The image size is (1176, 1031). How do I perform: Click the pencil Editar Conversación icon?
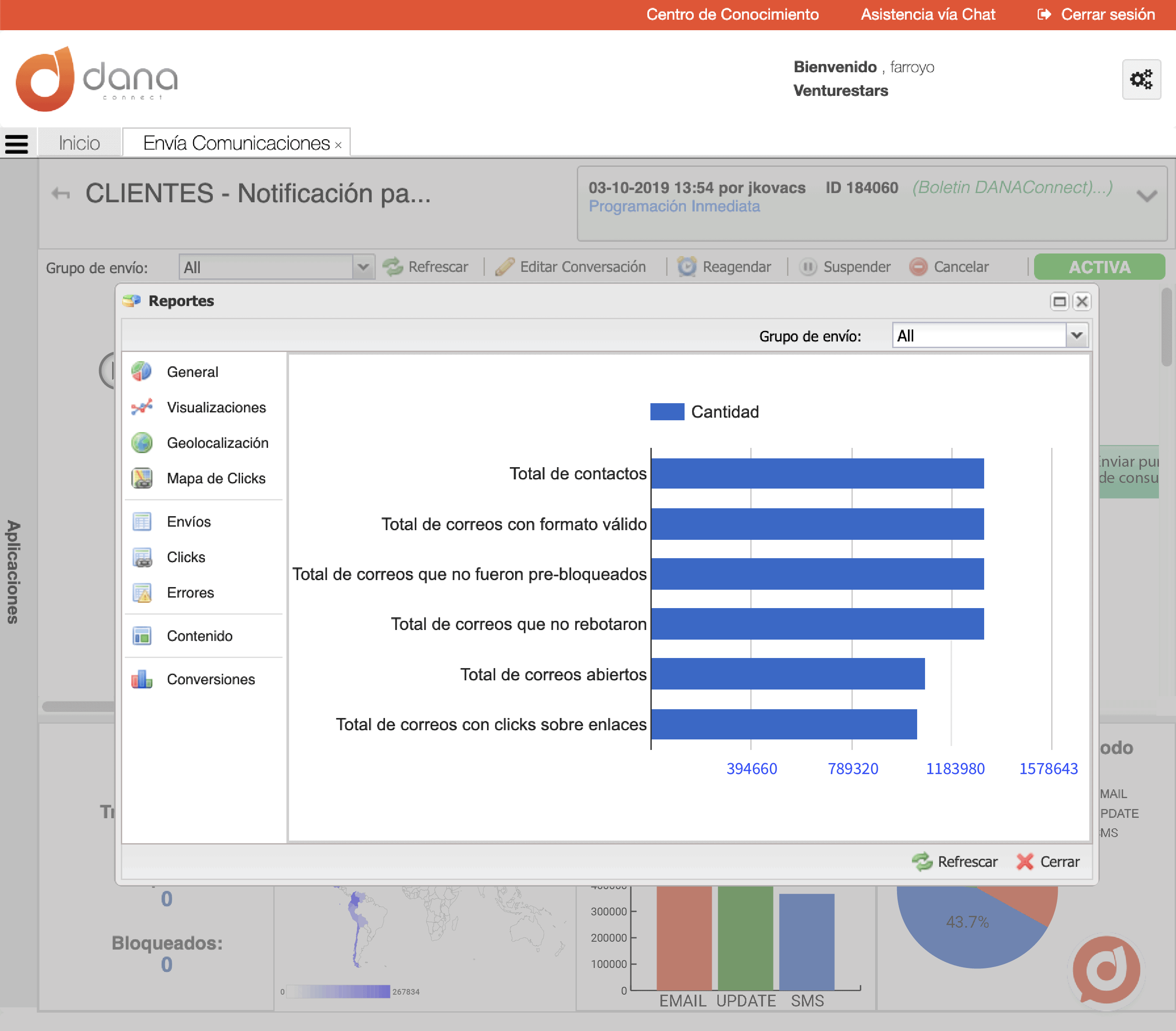click(505, 267)
